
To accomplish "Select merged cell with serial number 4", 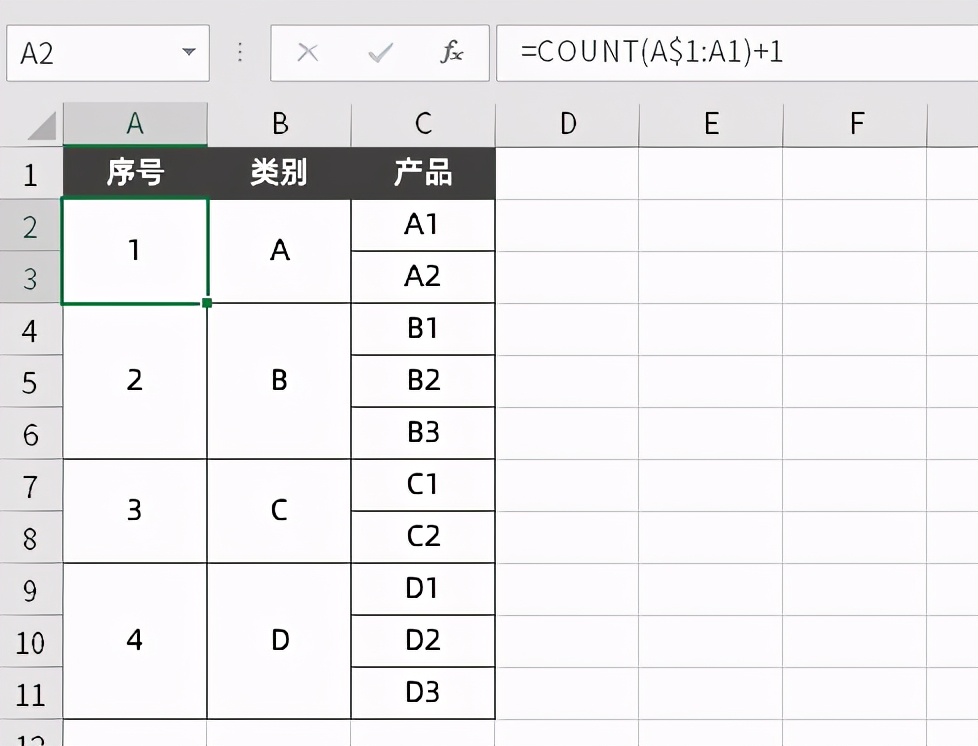I will (x=135, y=641).
